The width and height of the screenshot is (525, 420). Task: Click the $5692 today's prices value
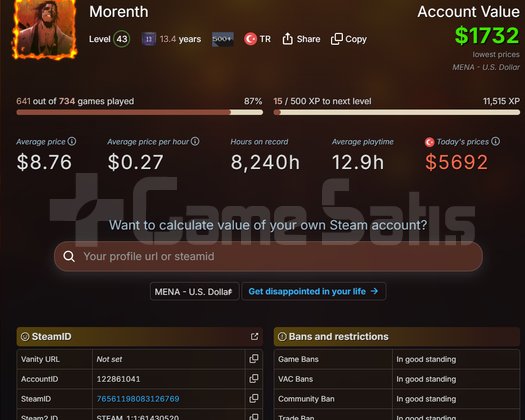point(457,162)
